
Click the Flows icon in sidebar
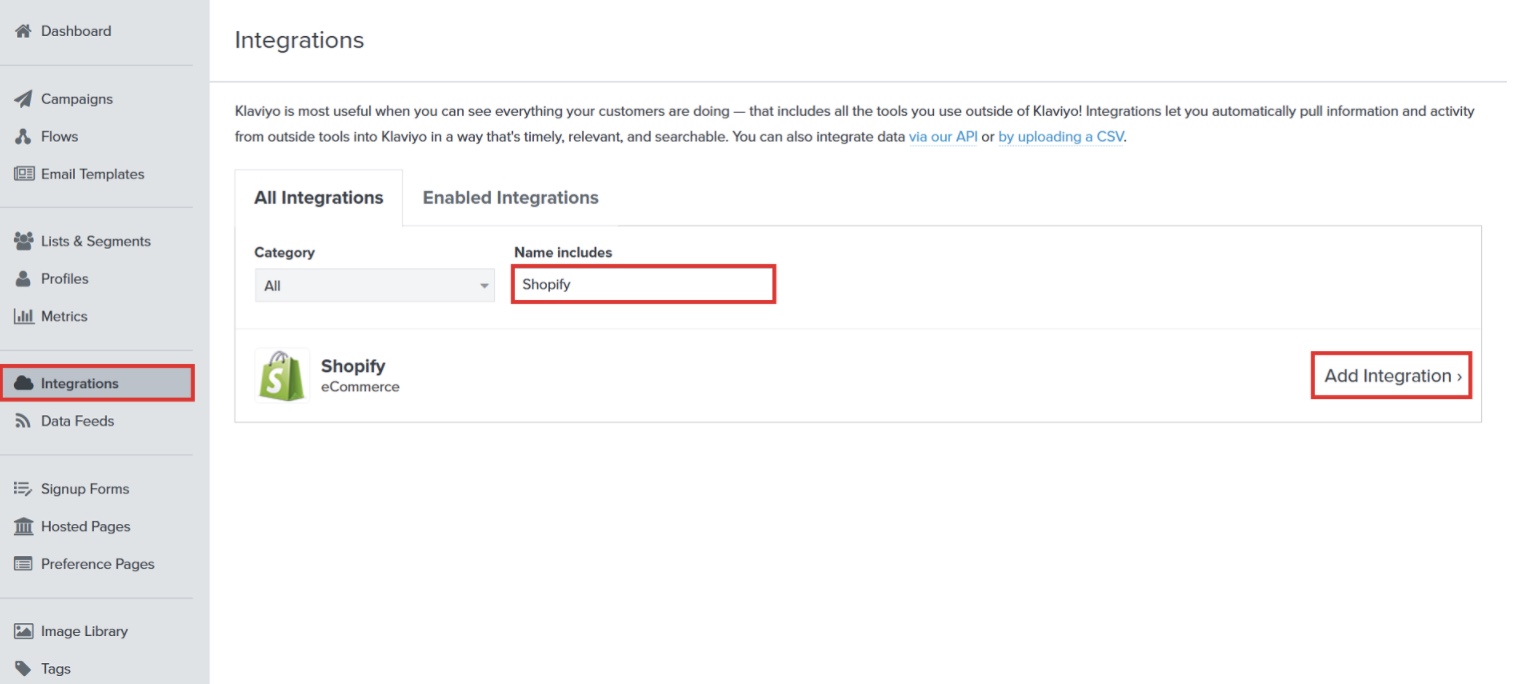(x=23, y=137)
